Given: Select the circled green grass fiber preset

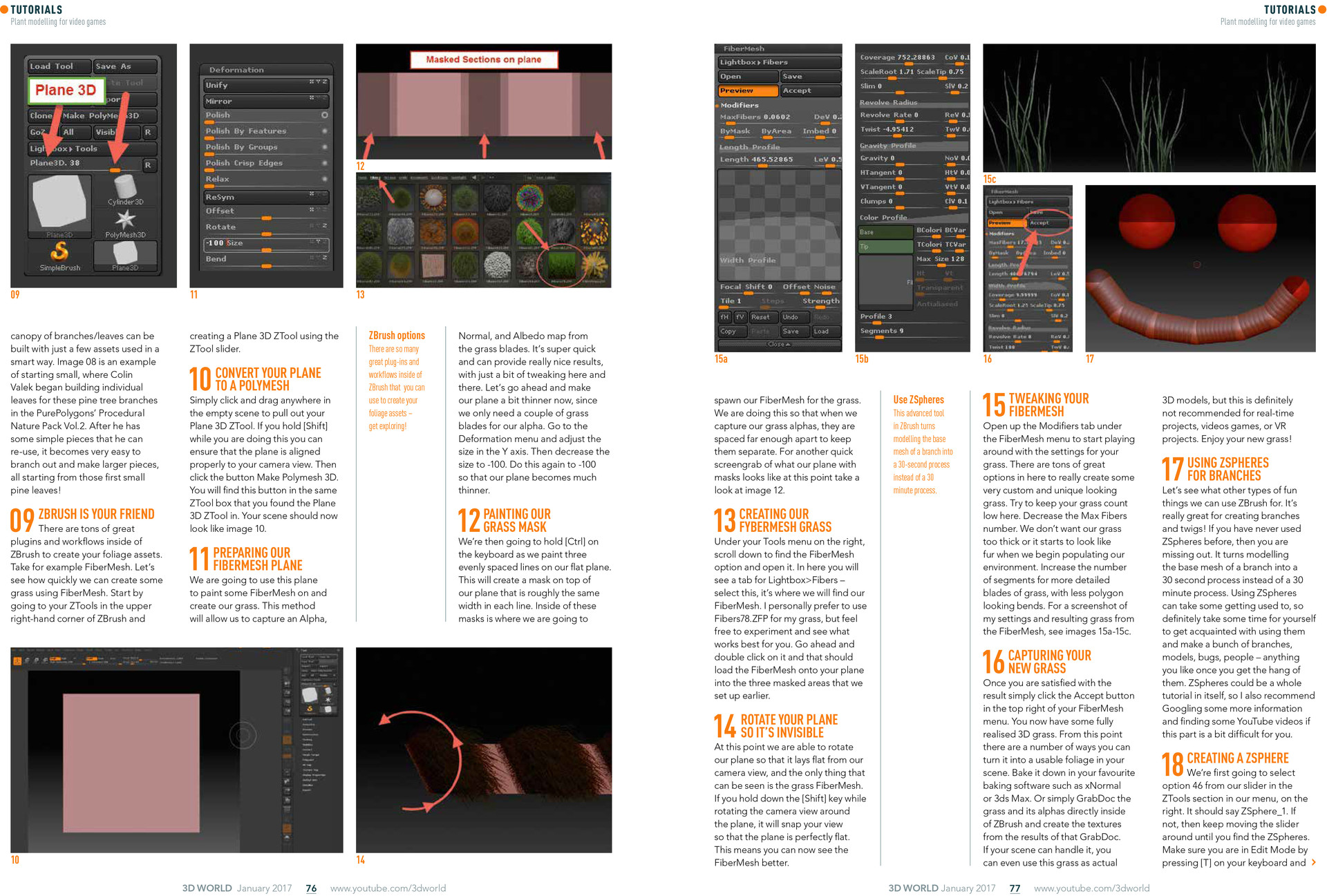Looking at the screenshot, I should point(561,265).
